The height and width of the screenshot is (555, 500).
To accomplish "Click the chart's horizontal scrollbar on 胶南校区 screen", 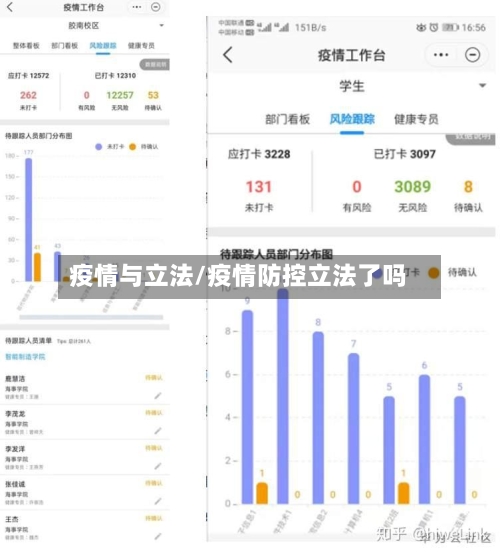I will pos(91,317).
